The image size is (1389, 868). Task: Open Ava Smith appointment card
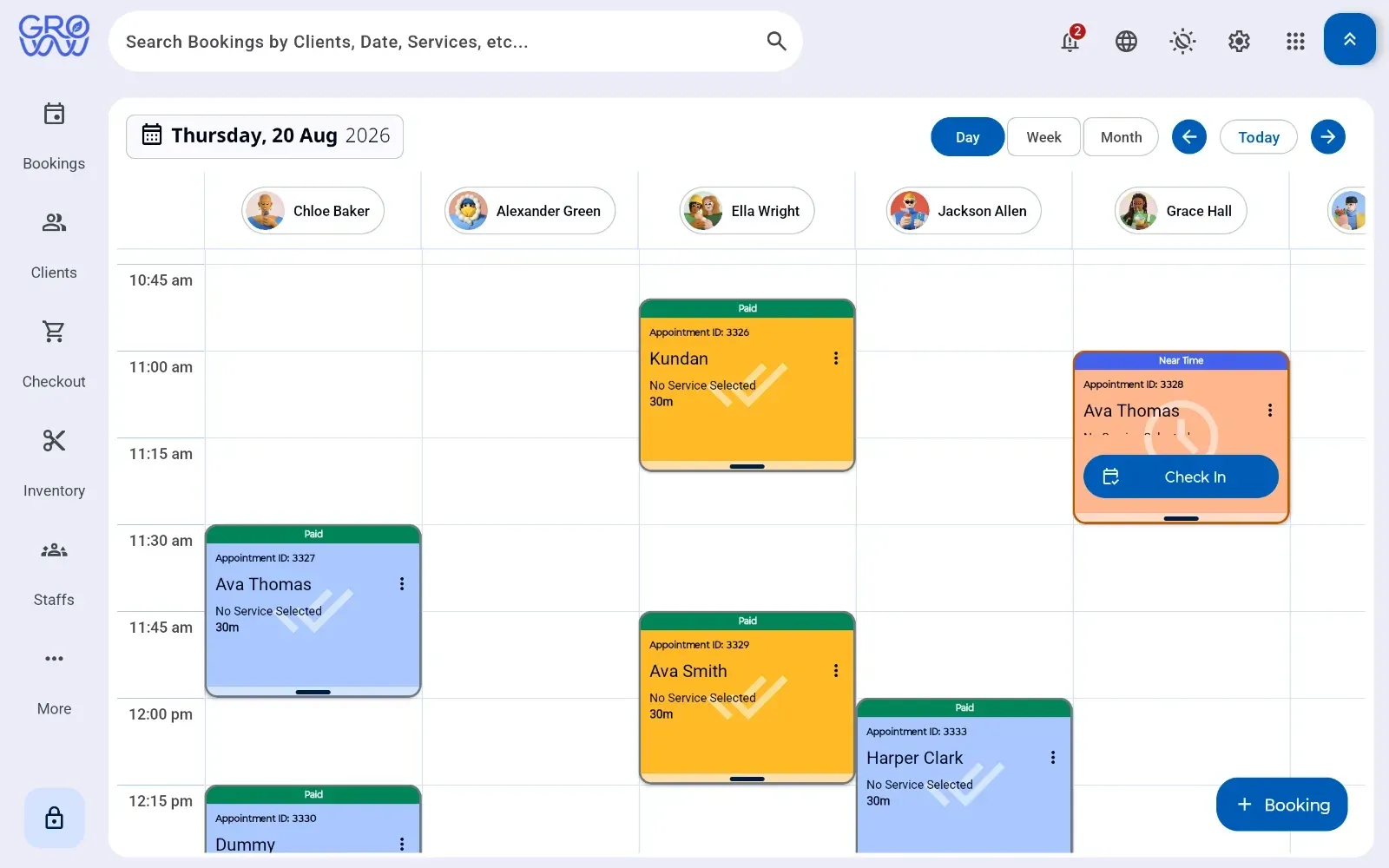(x=747, y=698)
